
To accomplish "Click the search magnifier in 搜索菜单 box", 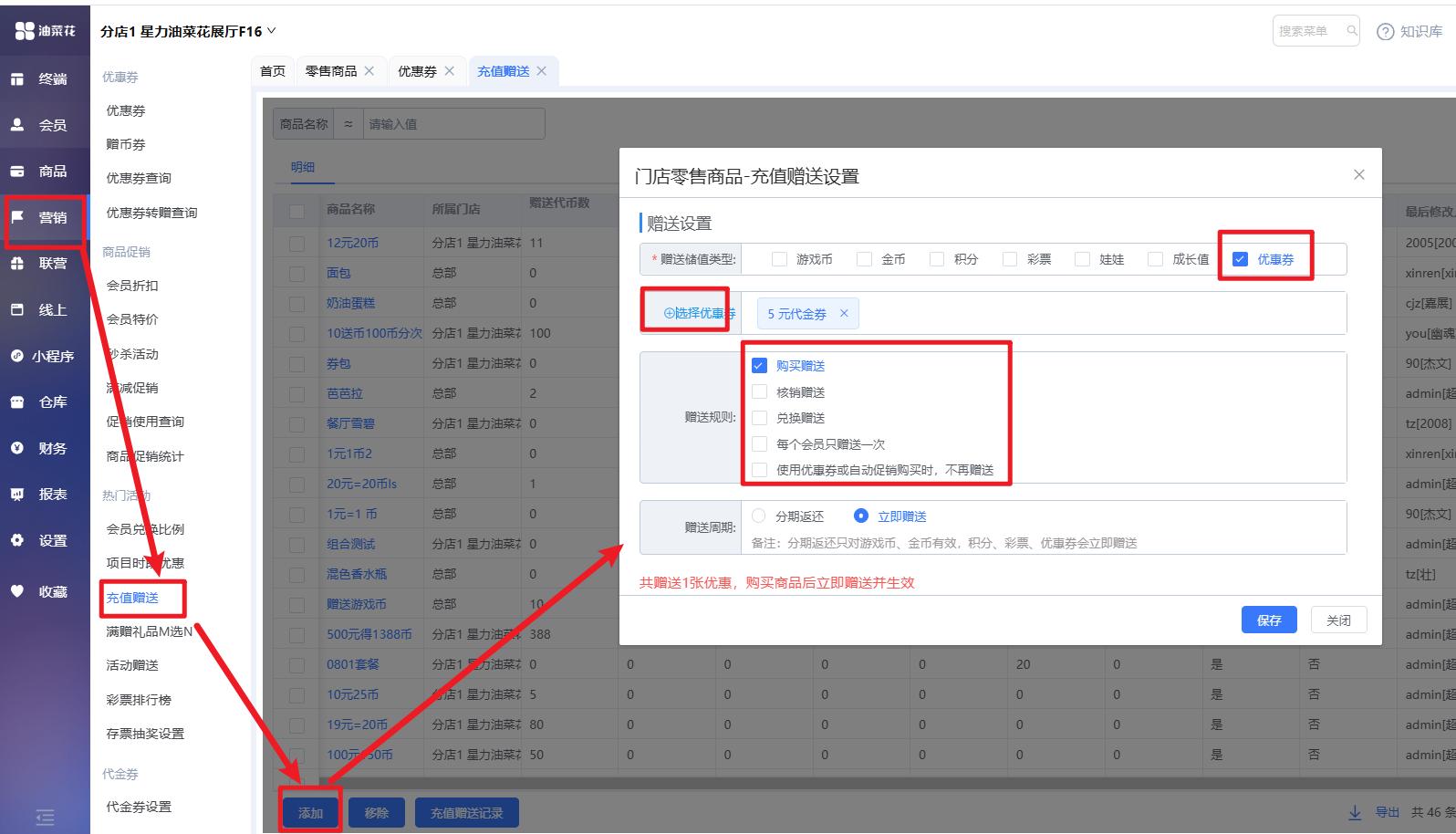I will click(1351, 30).
